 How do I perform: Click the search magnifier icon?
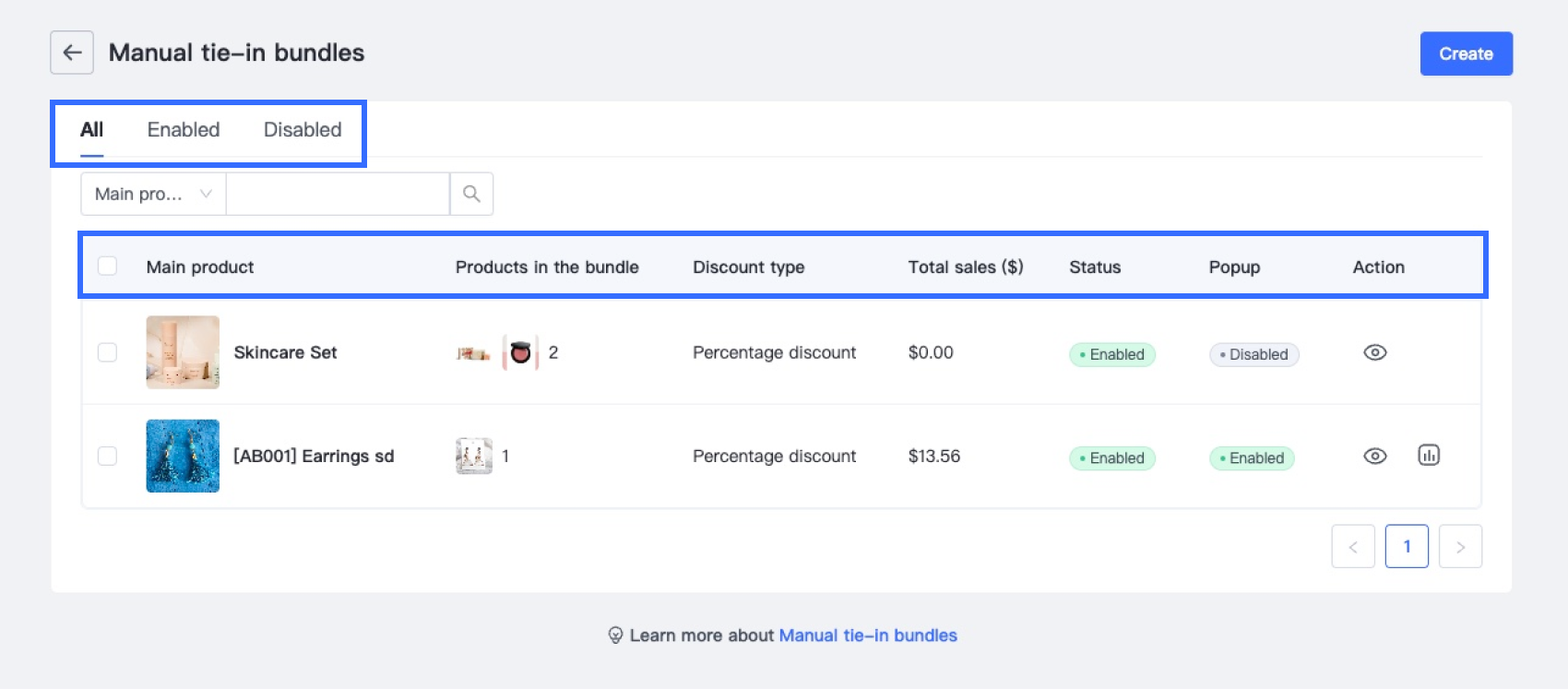click(x=471, y=194)
